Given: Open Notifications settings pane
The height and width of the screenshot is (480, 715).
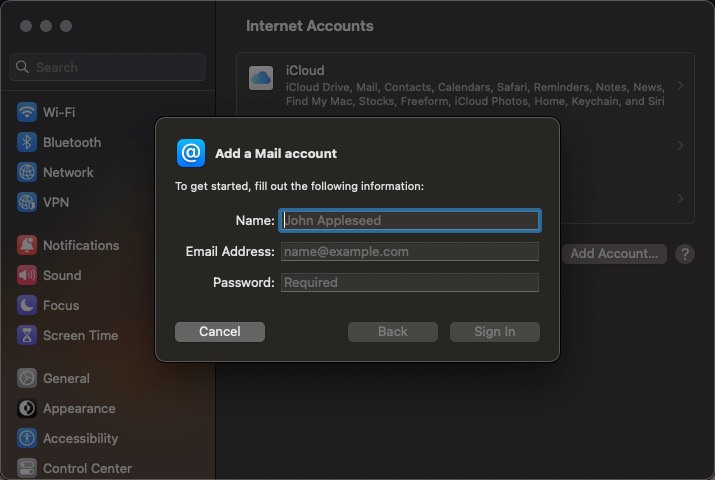Looking at the screenshot, I should pyautogui.click(x=81, y=245).
